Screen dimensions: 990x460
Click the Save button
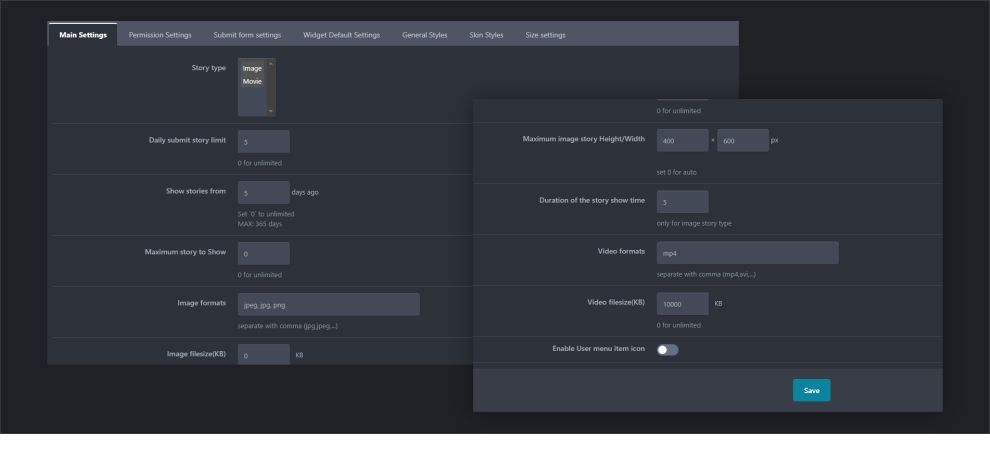[811, 390]
